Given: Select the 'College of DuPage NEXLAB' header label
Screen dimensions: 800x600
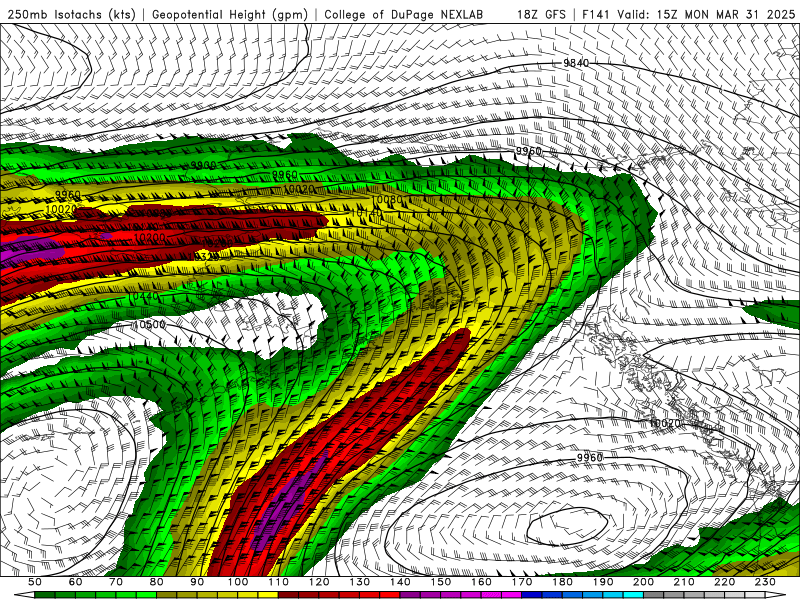Looking at the screenshot, I should click(404, 15).
